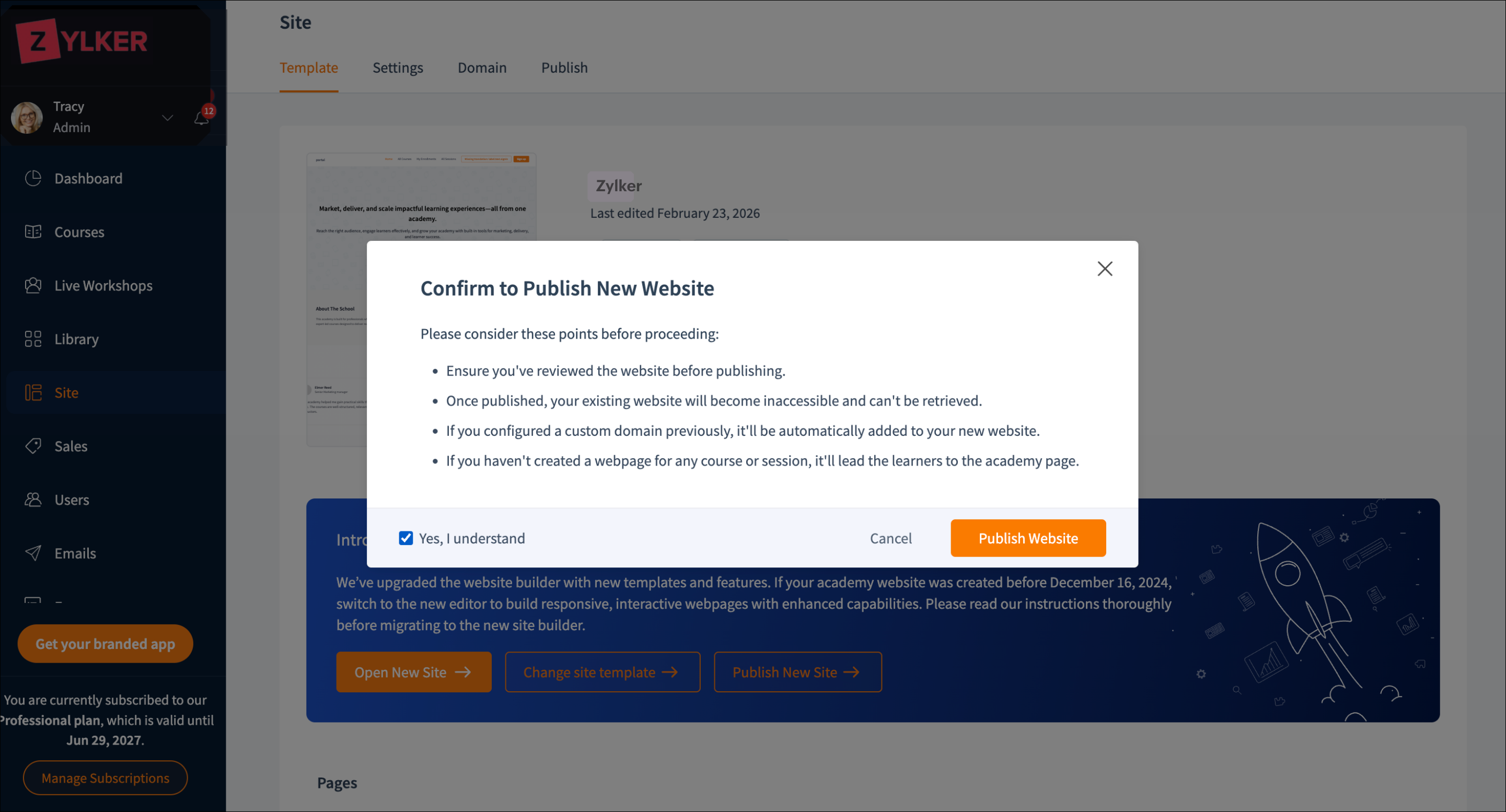This screenshot has width=1506, height=812.
Task: Click Tracy's profile avatar photo
Action: point(27,118)
